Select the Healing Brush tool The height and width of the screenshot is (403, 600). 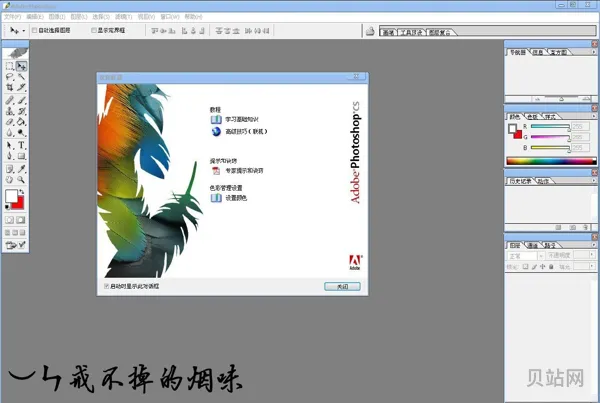coord(10,101)
